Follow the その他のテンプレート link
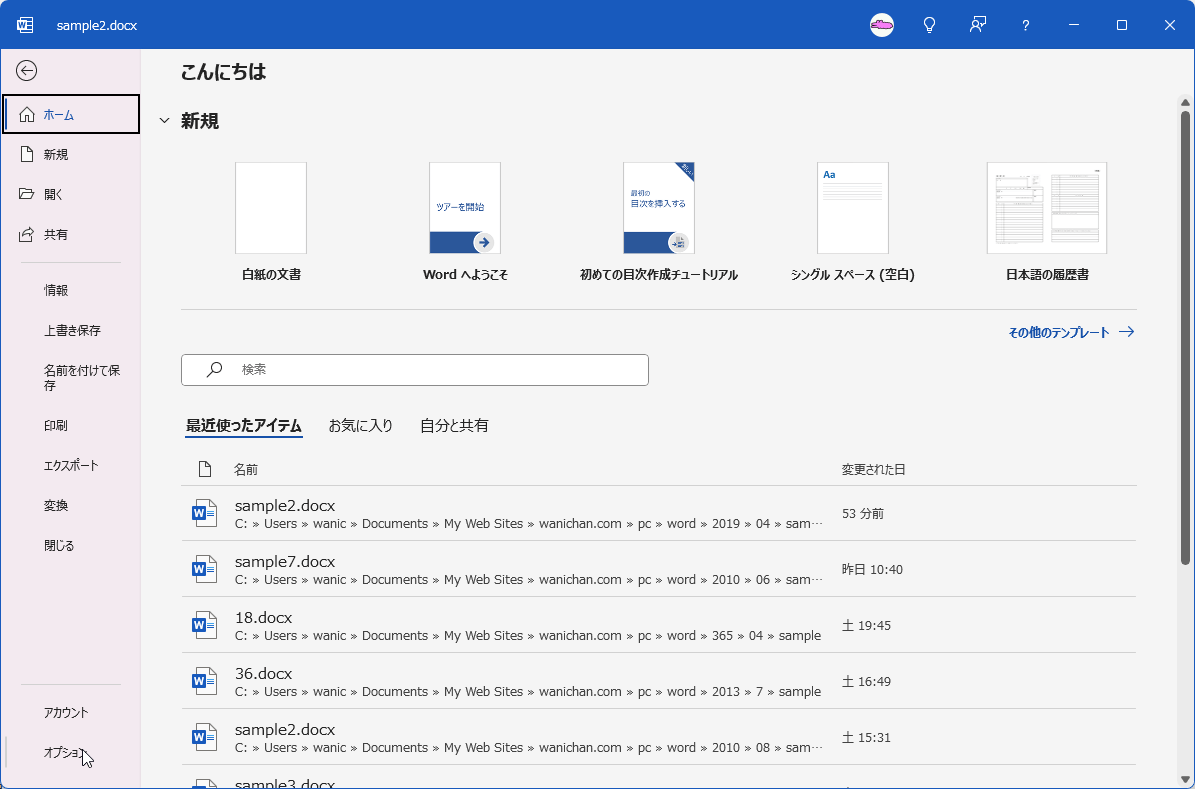The image size is (1195, 789). click(x=1071, y=332)
